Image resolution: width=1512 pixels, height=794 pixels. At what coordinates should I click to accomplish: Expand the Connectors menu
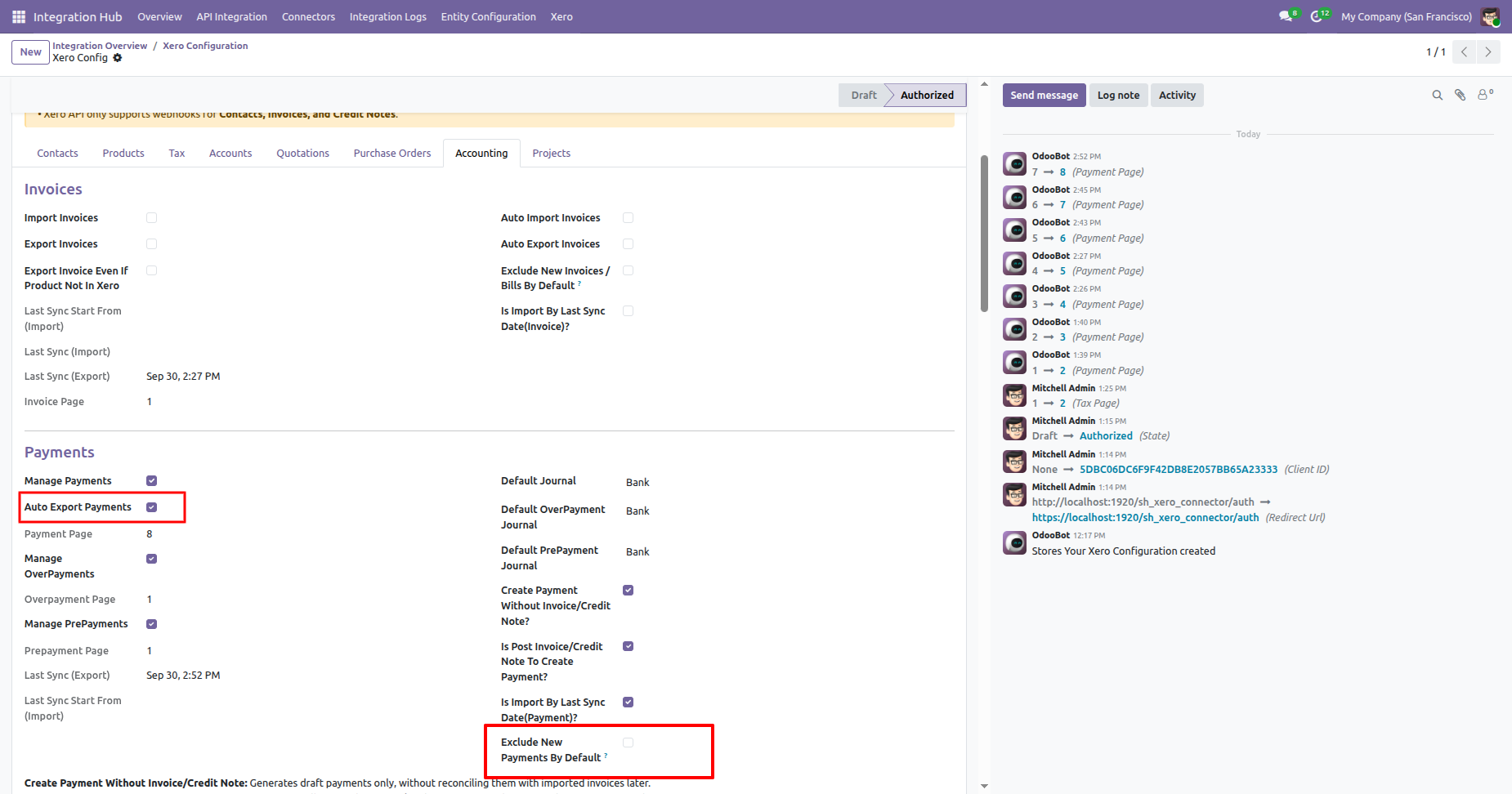(308, 16)
